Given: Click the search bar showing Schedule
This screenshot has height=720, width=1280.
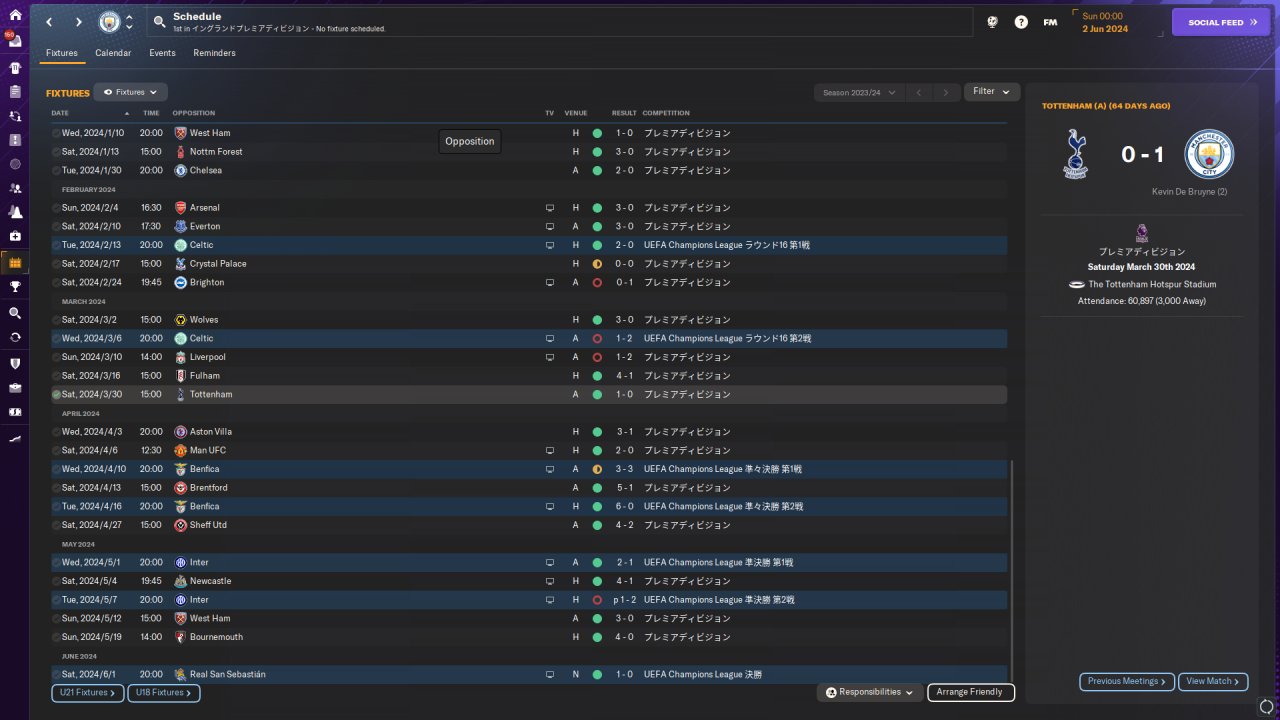Looking at the screenshot, I should coord(560,22).
